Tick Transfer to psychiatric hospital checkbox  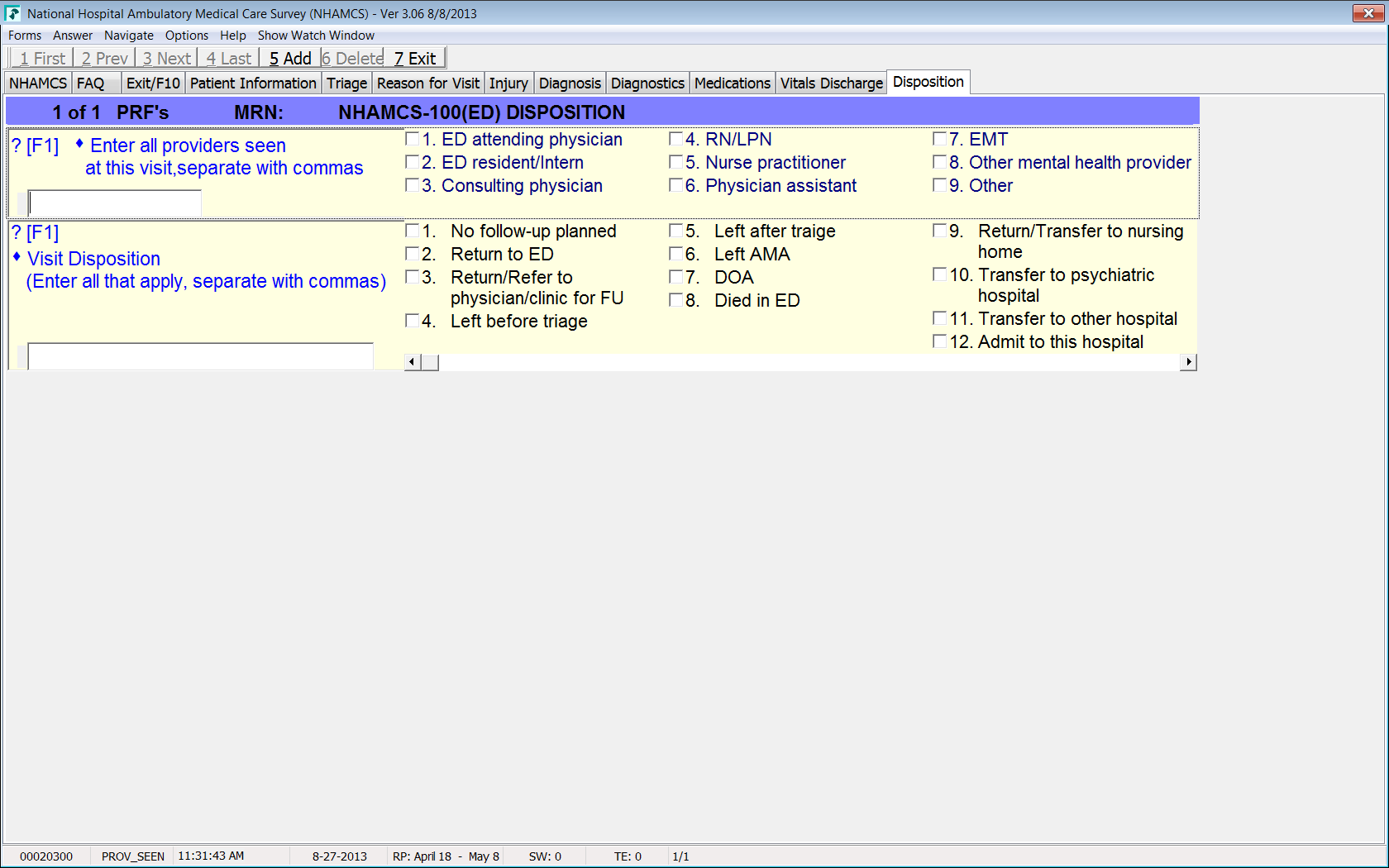[939, 274]
